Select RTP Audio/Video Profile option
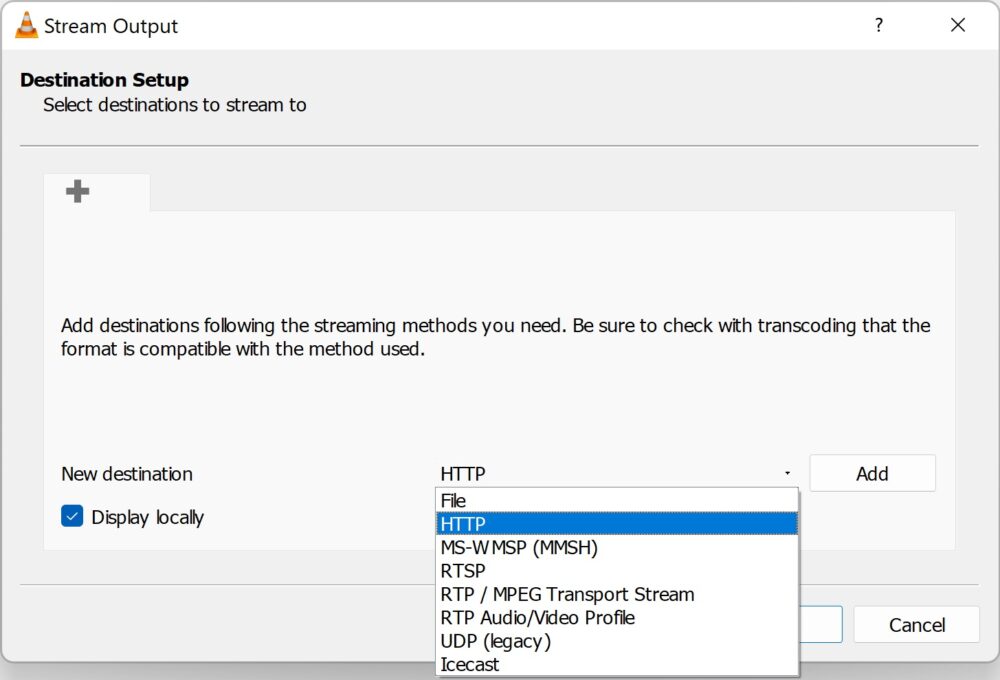Screen dimensions: 1000x680 (x=537, y=618)
